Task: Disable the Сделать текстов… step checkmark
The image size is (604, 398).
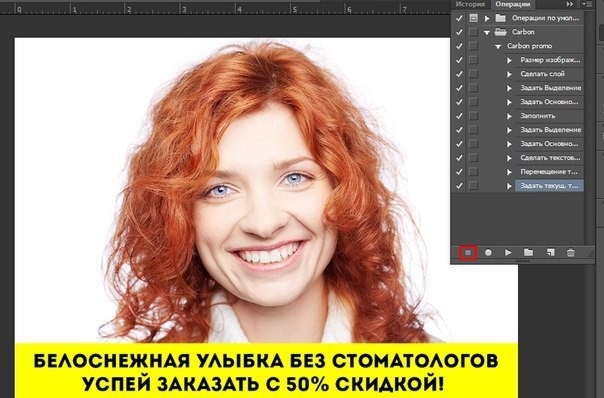Action: (x=459, y=158)
